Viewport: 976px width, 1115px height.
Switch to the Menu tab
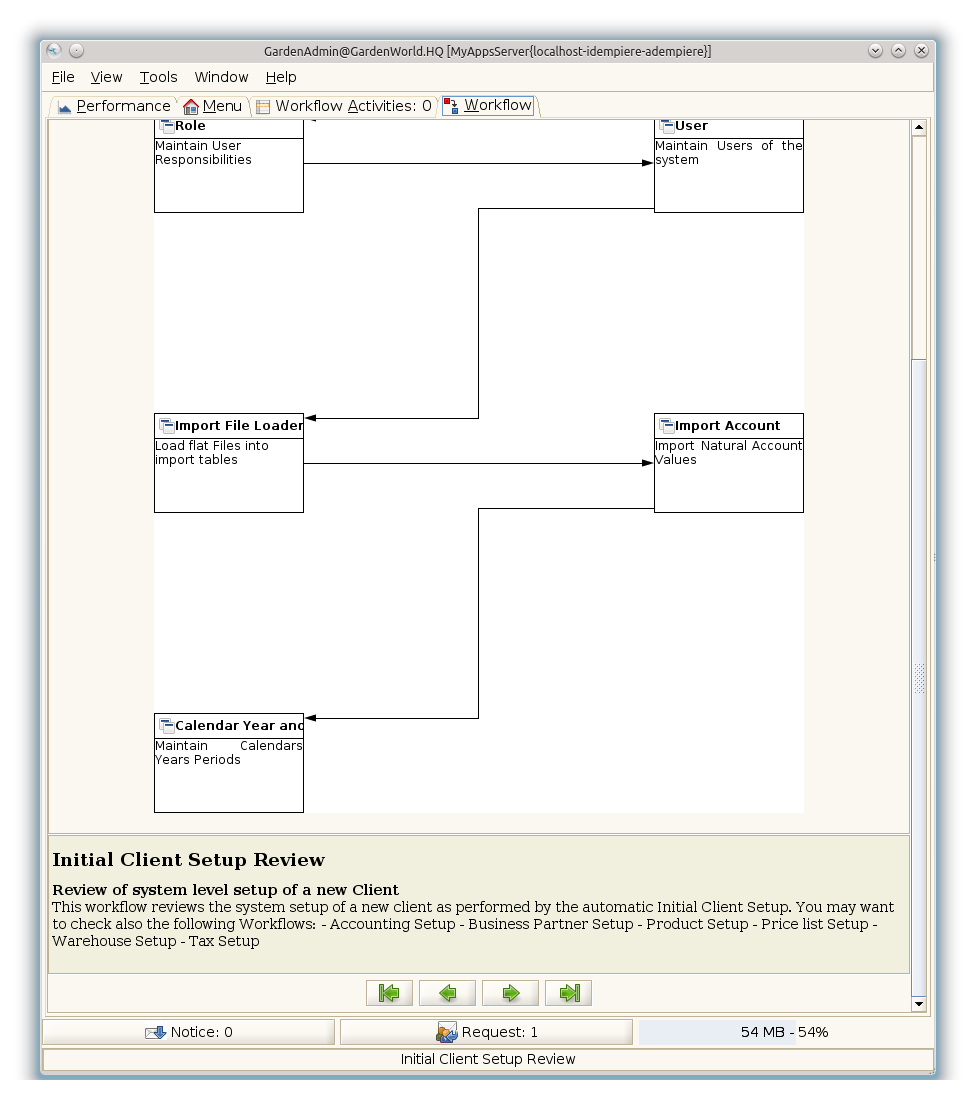click(213, 106)
